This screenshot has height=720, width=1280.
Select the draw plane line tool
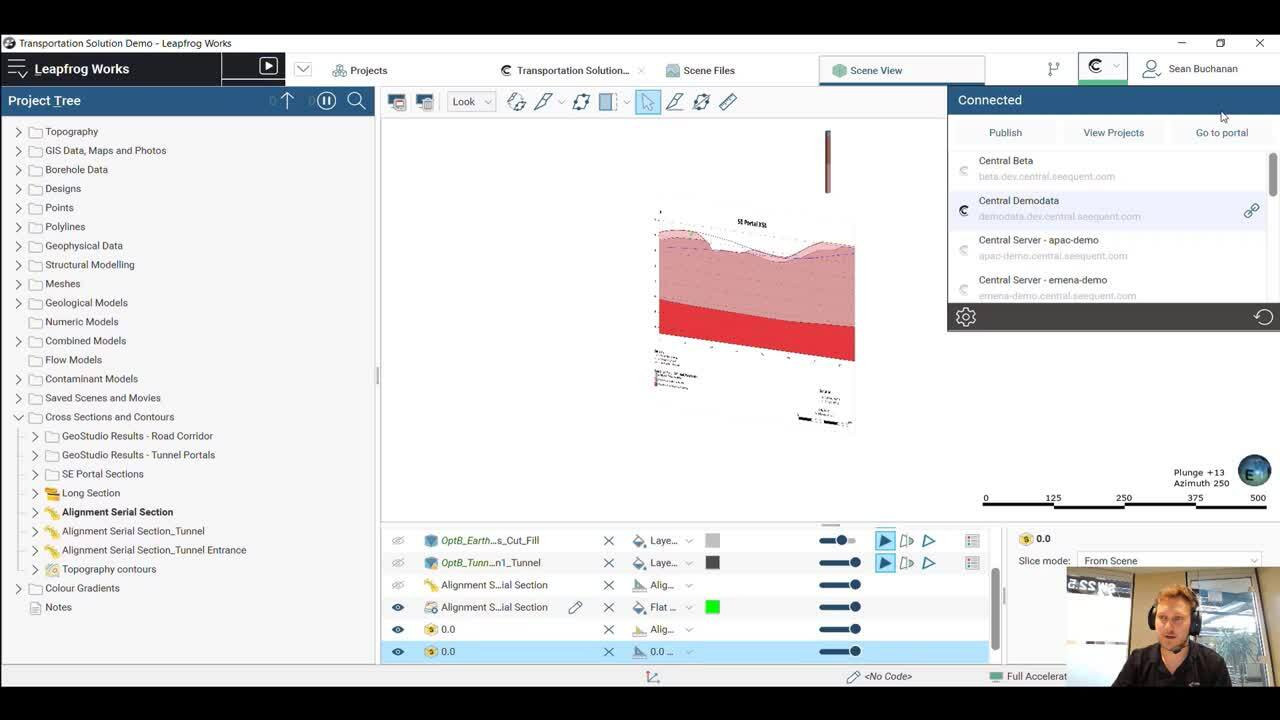[x=675, y=102]
